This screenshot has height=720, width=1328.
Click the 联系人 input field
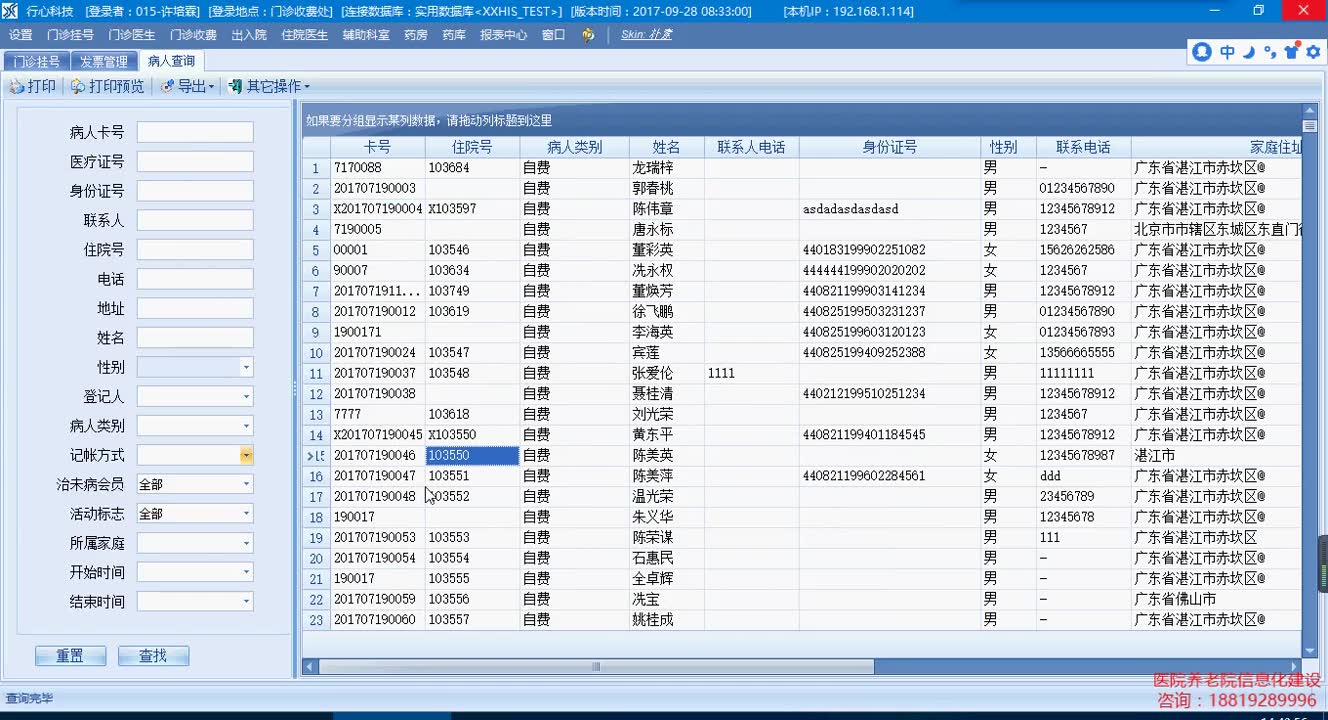tap(195, 220)
